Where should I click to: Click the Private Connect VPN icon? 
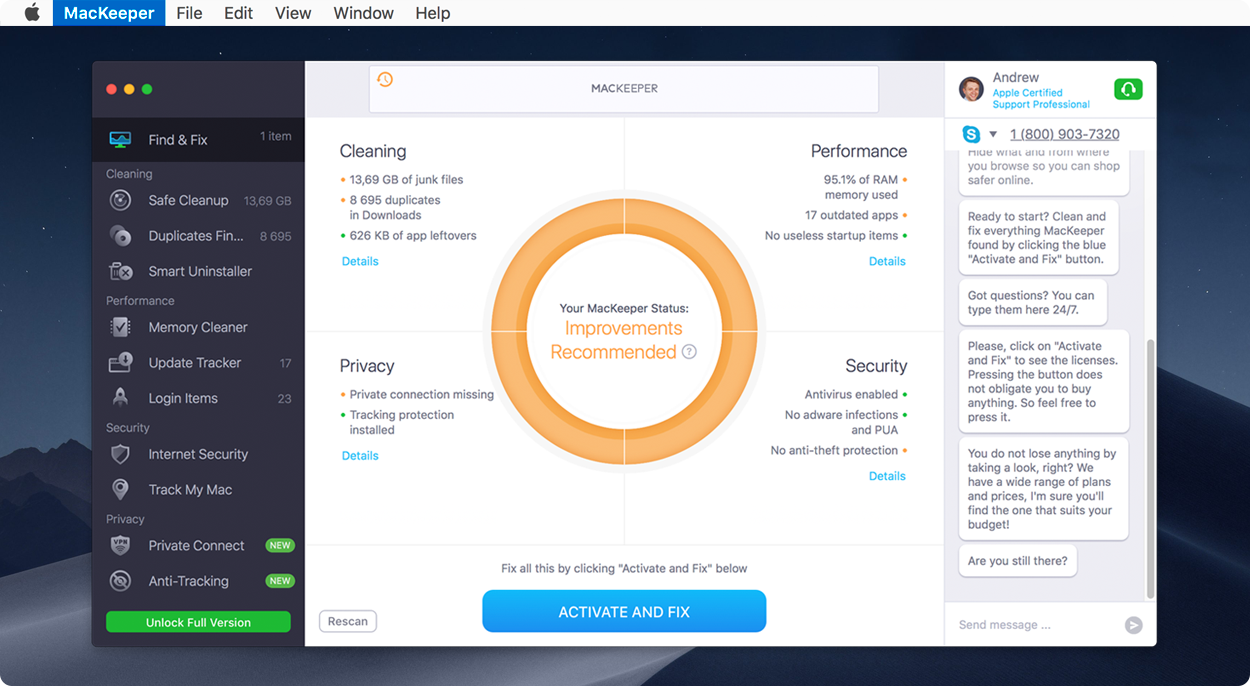pyautogui.click(x=120, y=545)
